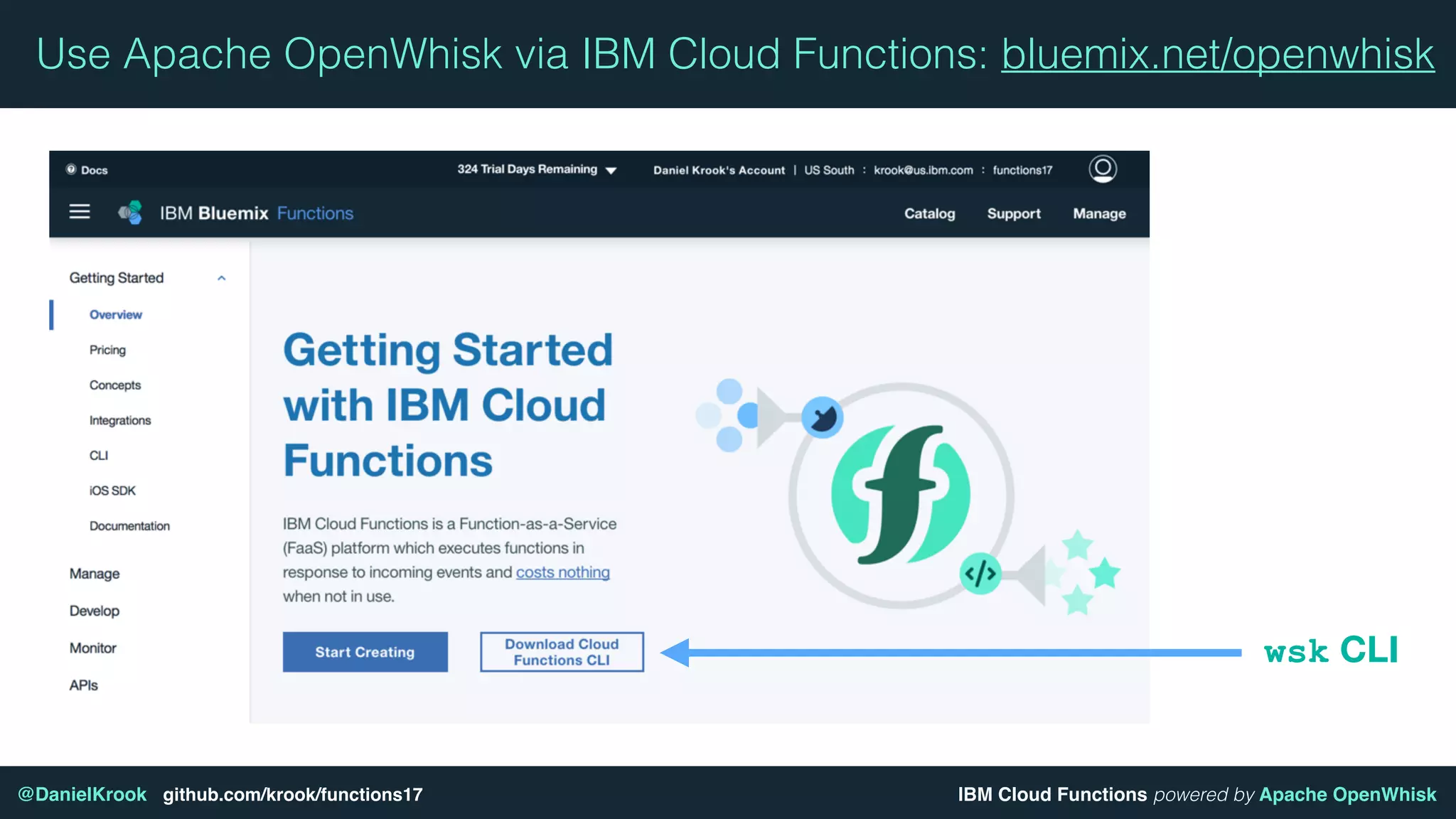Click the krook@us.ibm.com org label
This screenshot has height=819, width=1456.
923,170
